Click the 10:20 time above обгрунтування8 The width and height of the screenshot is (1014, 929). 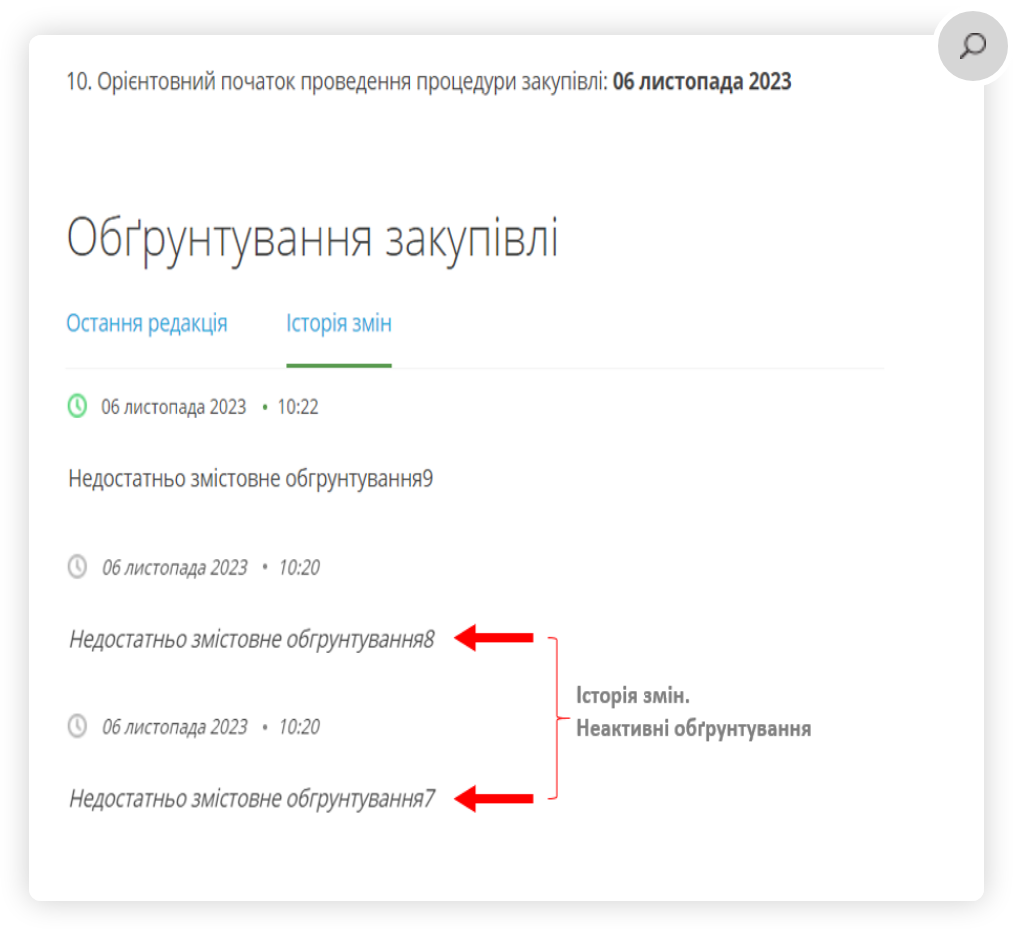[x=299, y=568]
